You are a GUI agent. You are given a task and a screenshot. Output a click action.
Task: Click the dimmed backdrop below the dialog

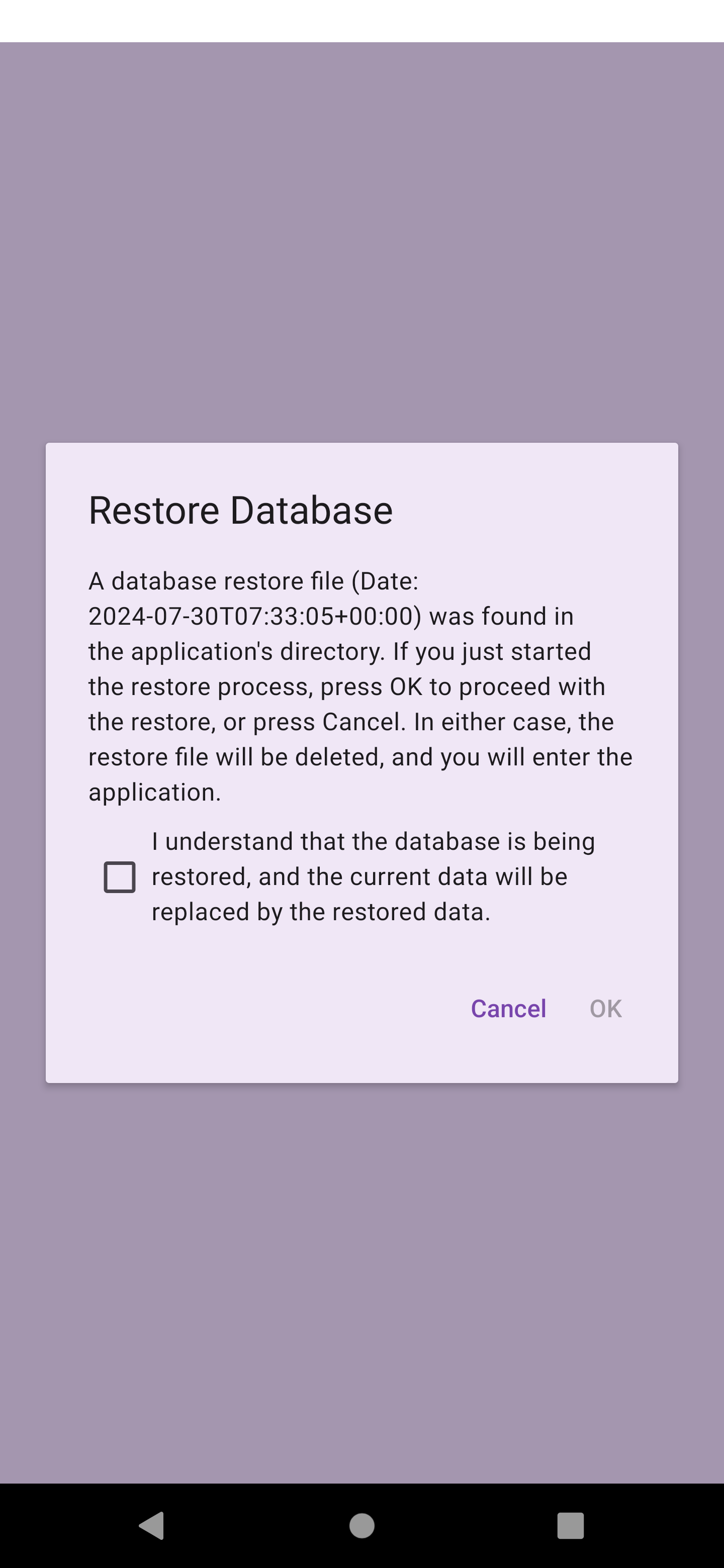(361, 1278)
